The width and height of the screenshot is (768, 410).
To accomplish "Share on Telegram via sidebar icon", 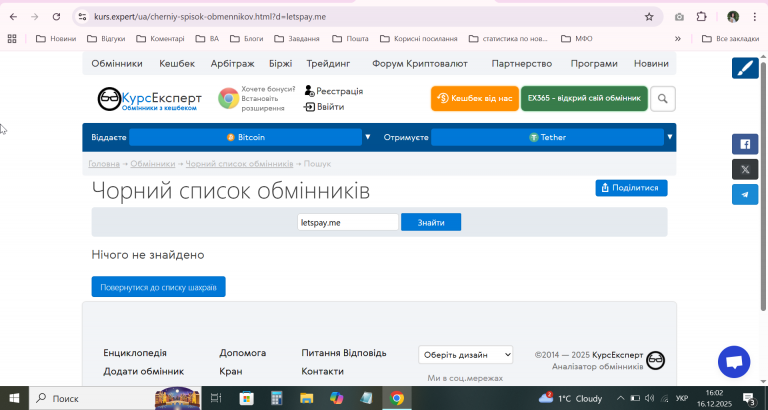I will tap(745, 194).
